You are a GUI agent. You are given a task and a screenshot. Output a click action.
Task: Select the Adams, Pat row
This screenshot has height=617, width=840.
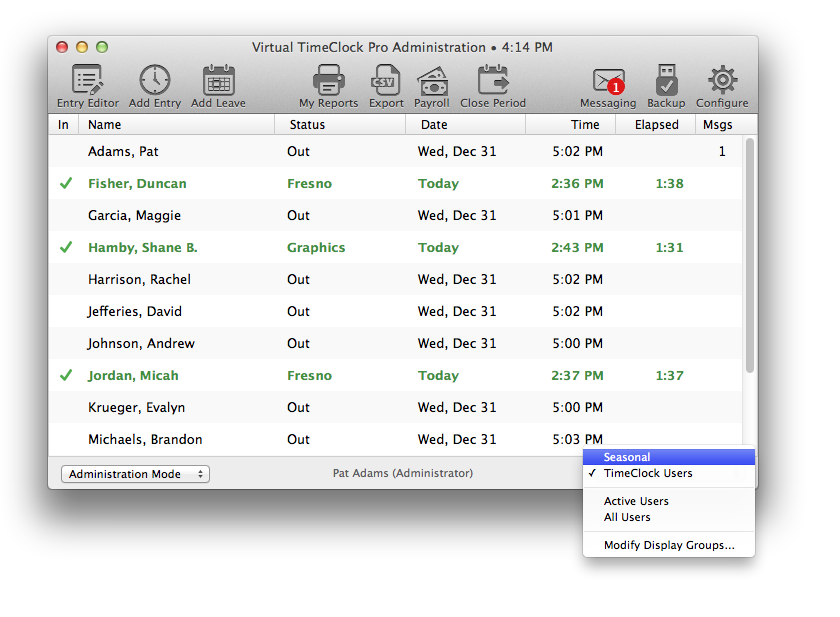coord(395,152)
